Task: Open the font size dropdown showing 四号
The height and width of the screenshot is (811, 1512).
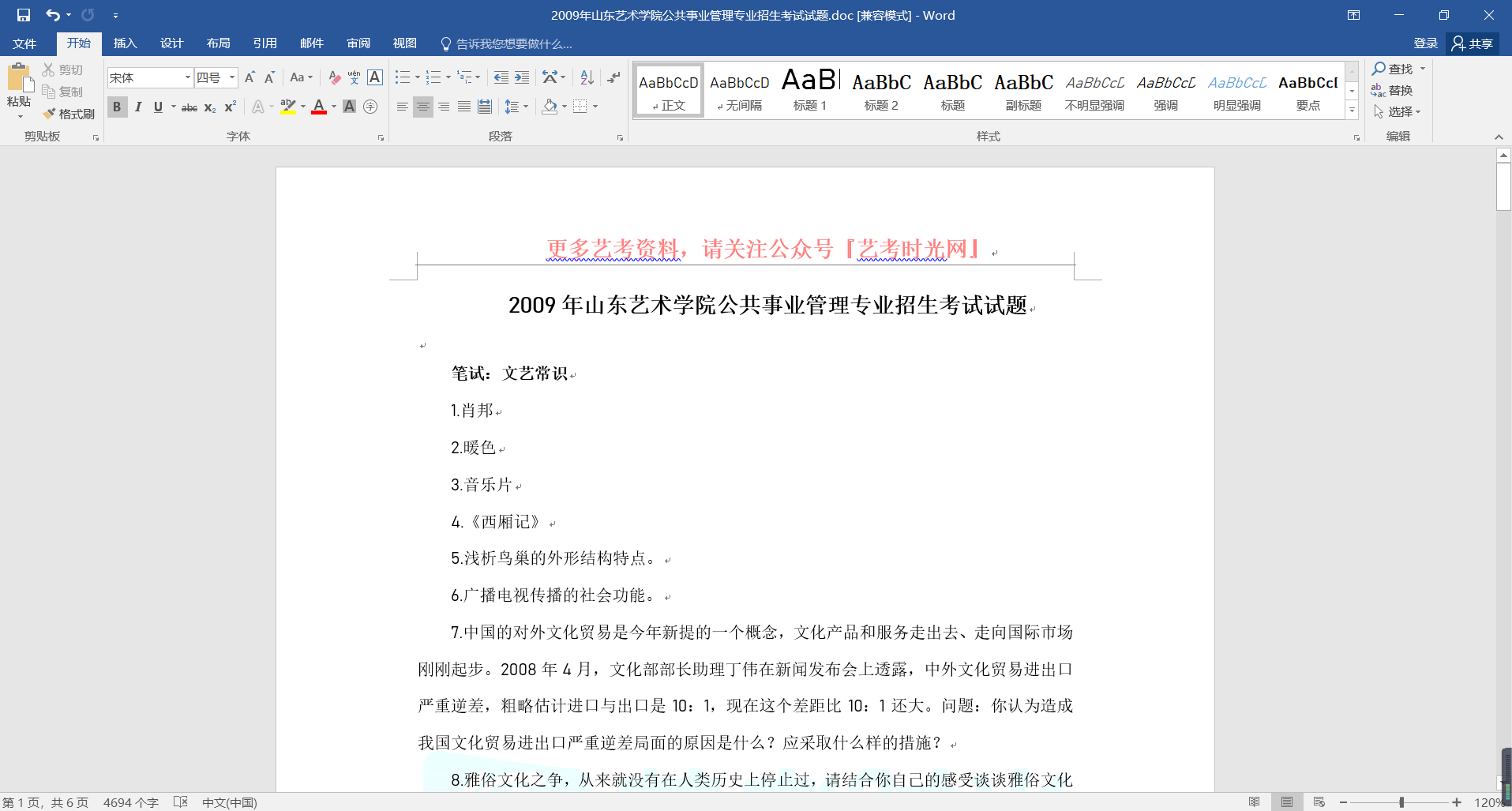Action: (232, 77)
